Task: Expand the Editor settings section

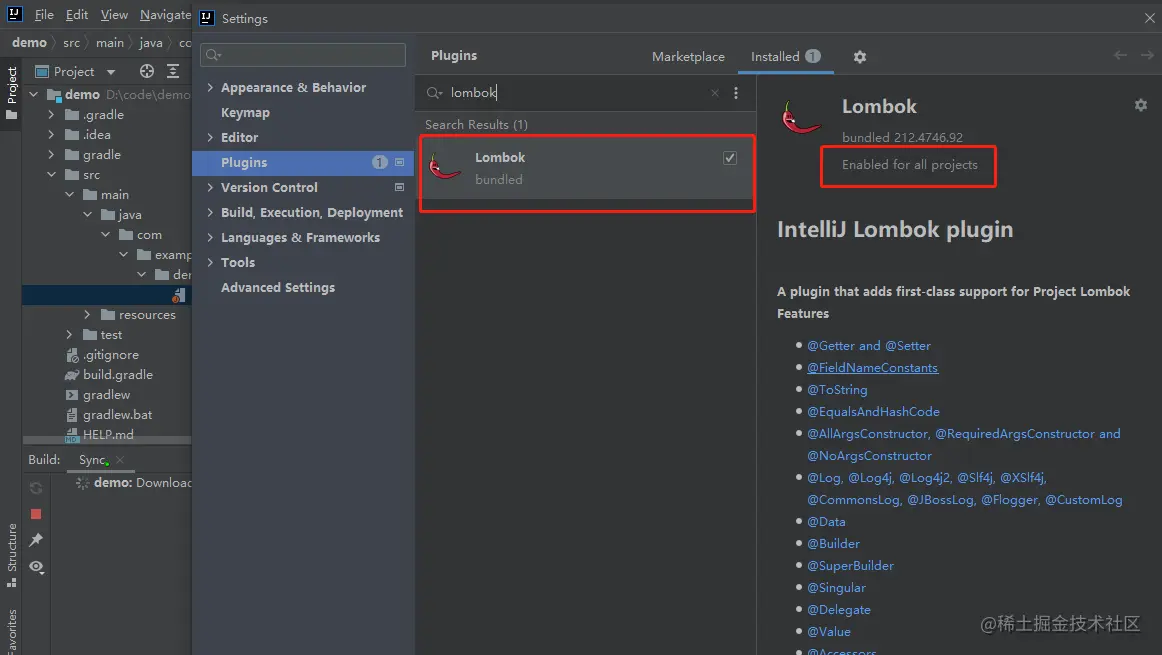Action: [x=210, y=137]
